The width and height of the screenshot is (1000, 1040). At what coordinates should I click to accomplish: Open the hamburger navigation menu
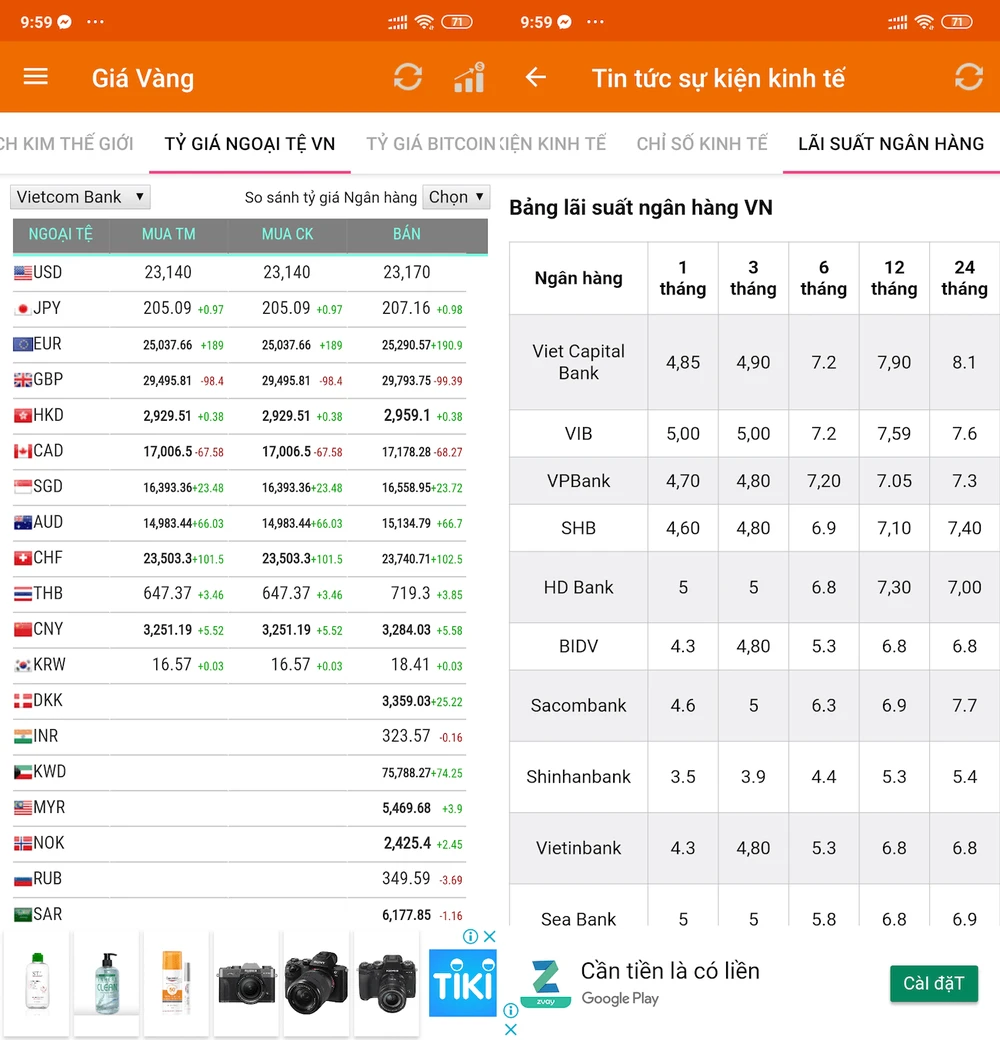36,78
